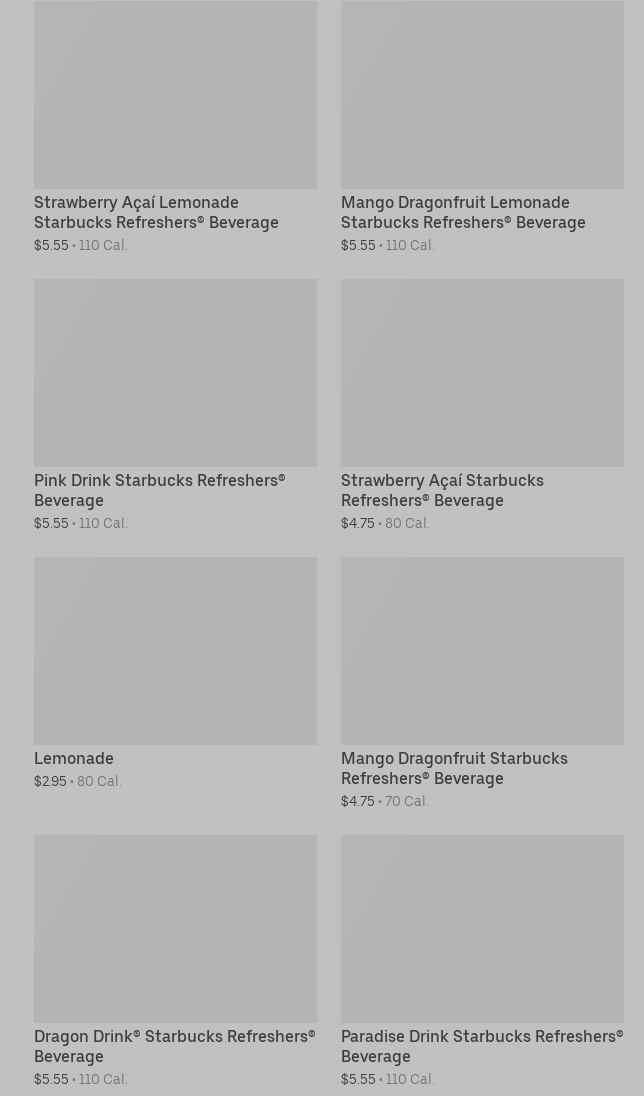This screenshot has height=1096, width=644.
Task: Open the Mango Dragonfruit Lemonade product image
Action: click(x=482, y=95)
